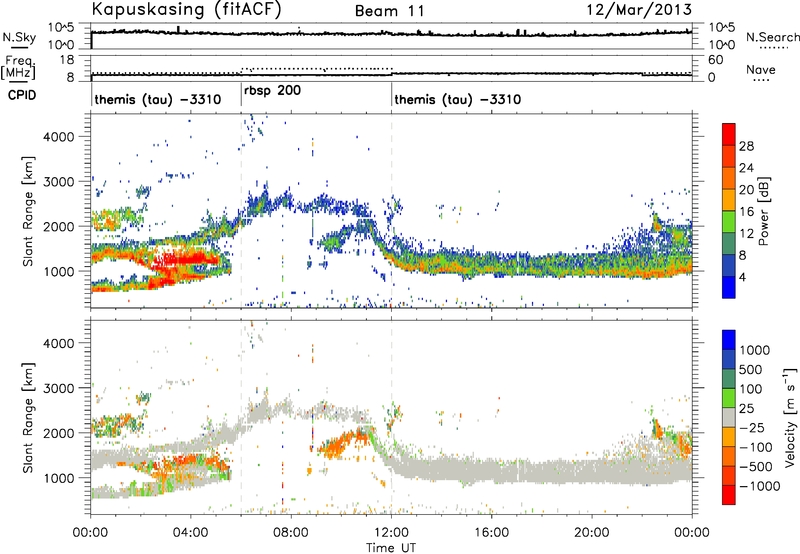Viewport: 800px width, 554px height.
Task: Pick the red top segment of Power colorbar
Action: 729,135
